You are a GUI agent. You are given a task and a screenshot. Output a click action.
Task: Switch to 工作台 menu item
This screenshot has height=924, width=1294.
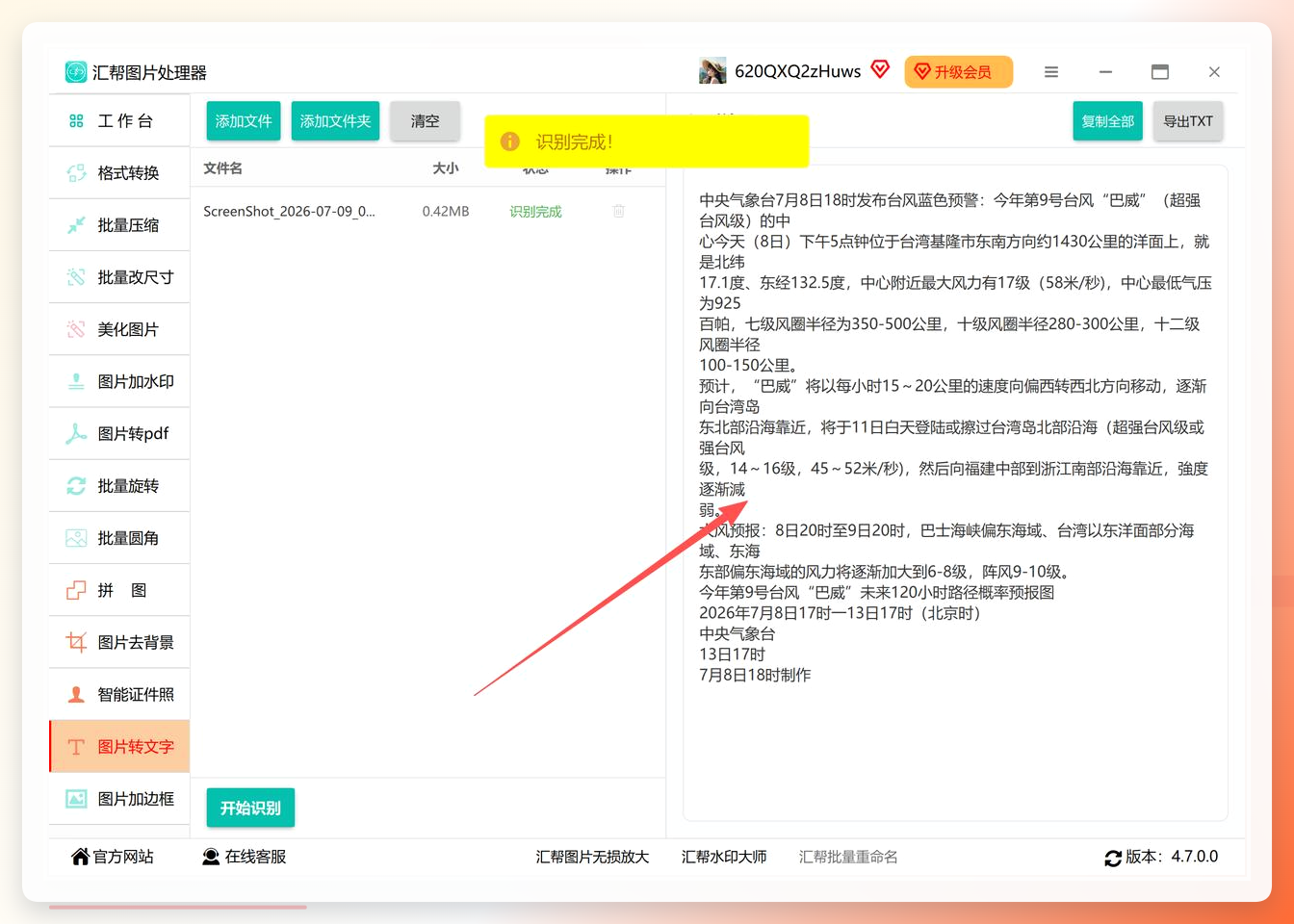click(119, 121)
